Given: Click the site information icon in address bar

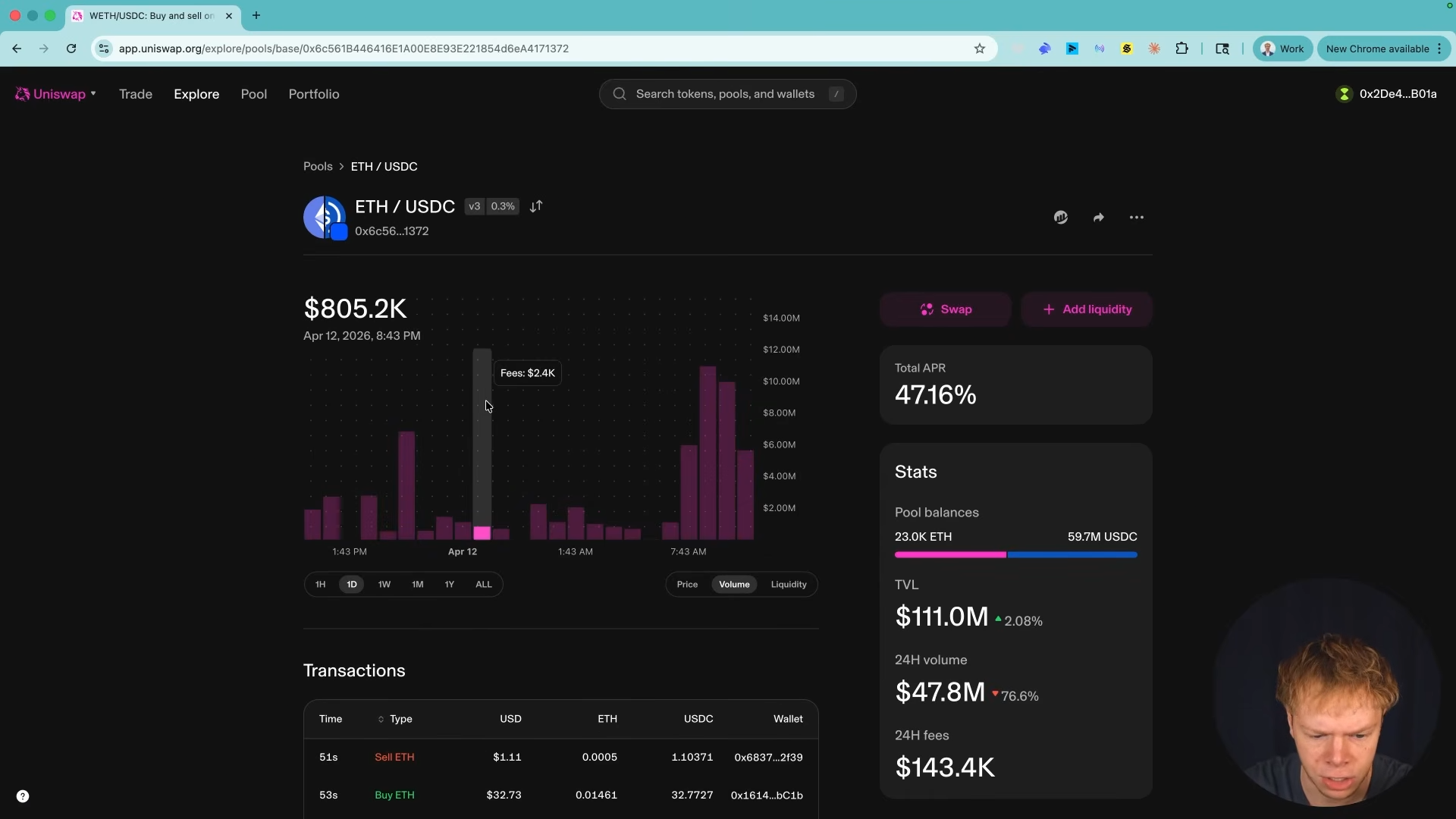Looking at the screenshot, I should 104,49.
